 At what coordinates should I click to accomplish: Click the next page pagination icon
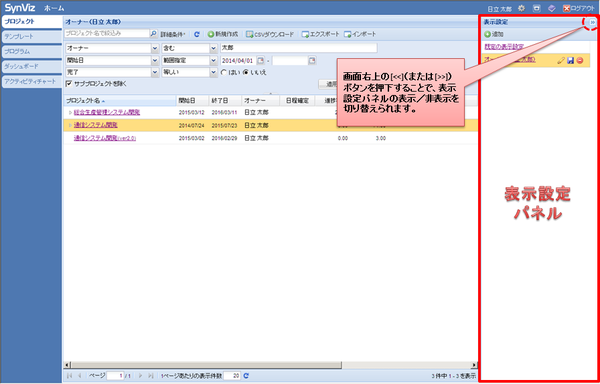[x=140, y=376]
